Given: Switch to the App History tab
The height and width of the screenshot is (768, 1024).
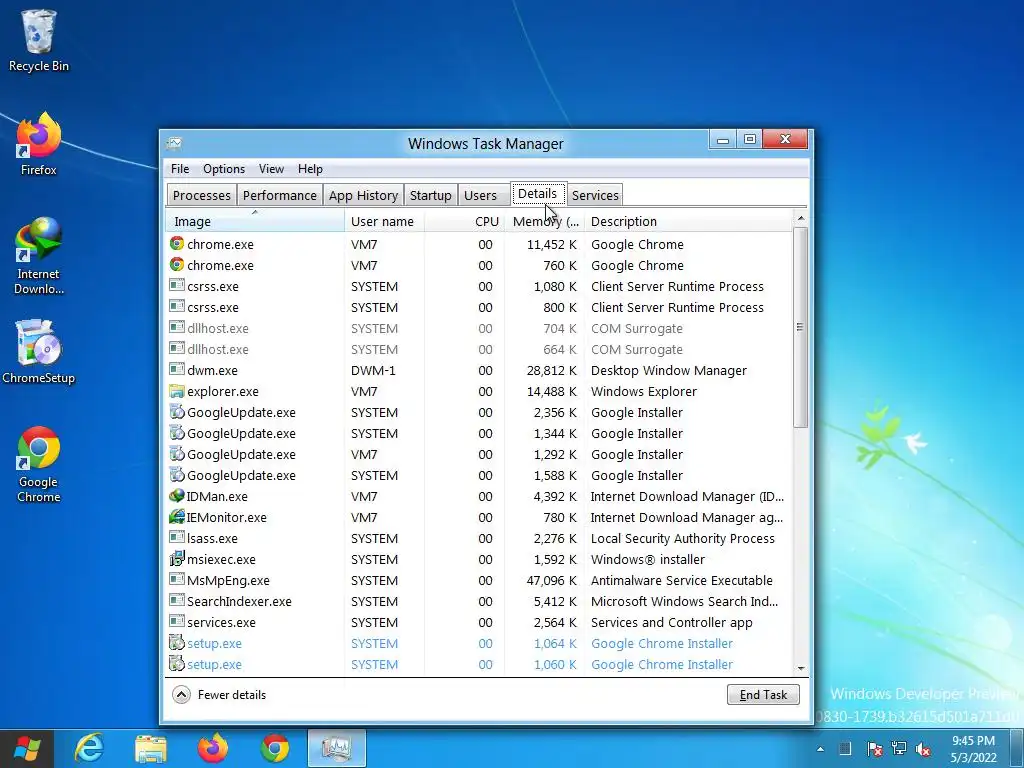Looking at the screenshot, I should tap(363, 195).
